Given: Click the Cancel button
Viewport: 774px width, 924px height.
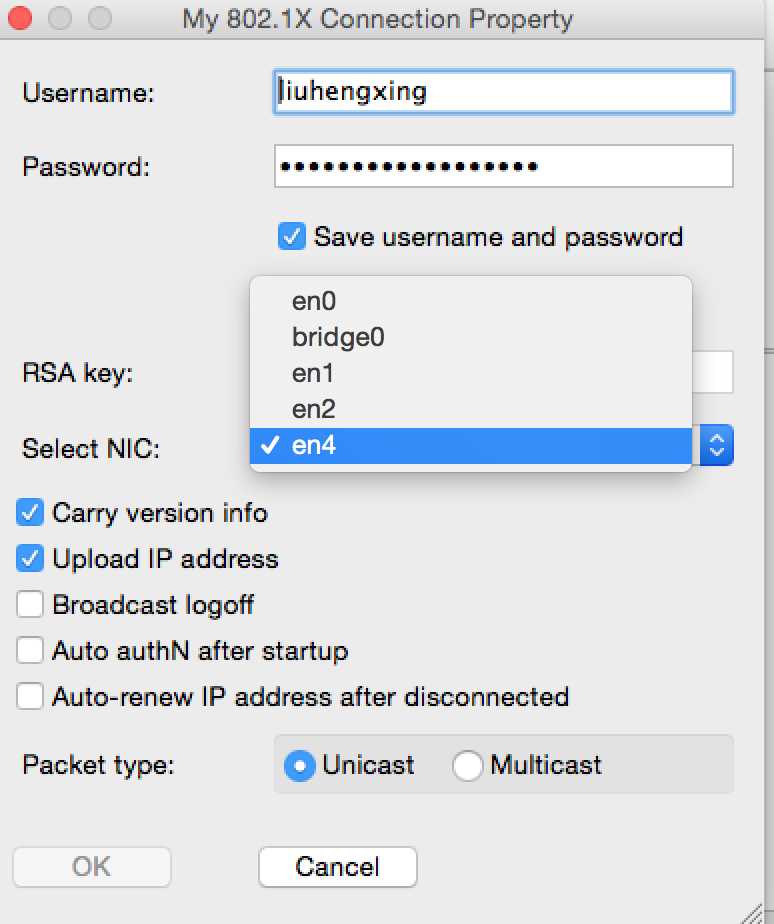Looking at the screenshot, I should click(338, 867).
